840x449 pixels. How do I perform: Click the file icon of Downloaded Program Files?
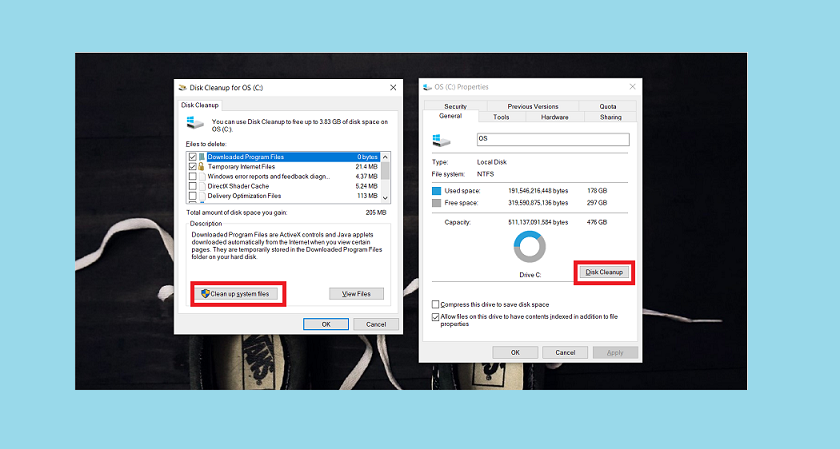[201, 157]
